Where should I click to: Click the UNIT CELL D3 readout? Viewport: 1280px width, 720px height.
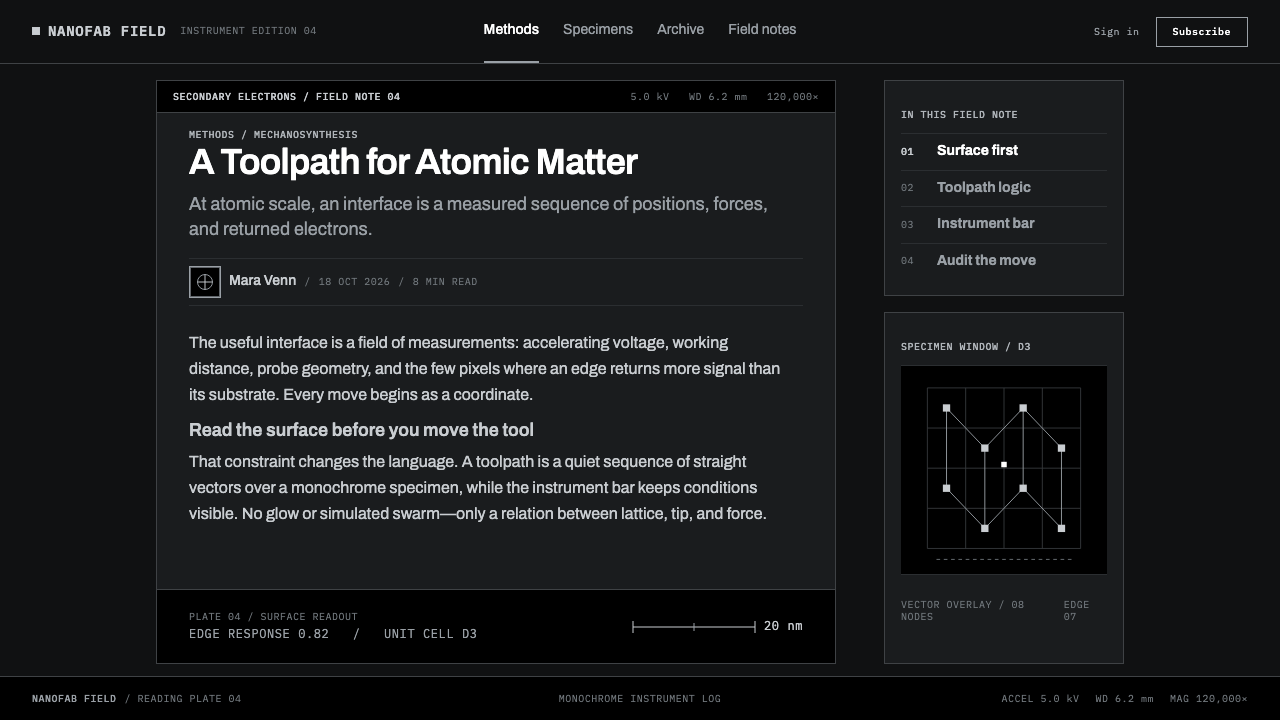[430, 634]
